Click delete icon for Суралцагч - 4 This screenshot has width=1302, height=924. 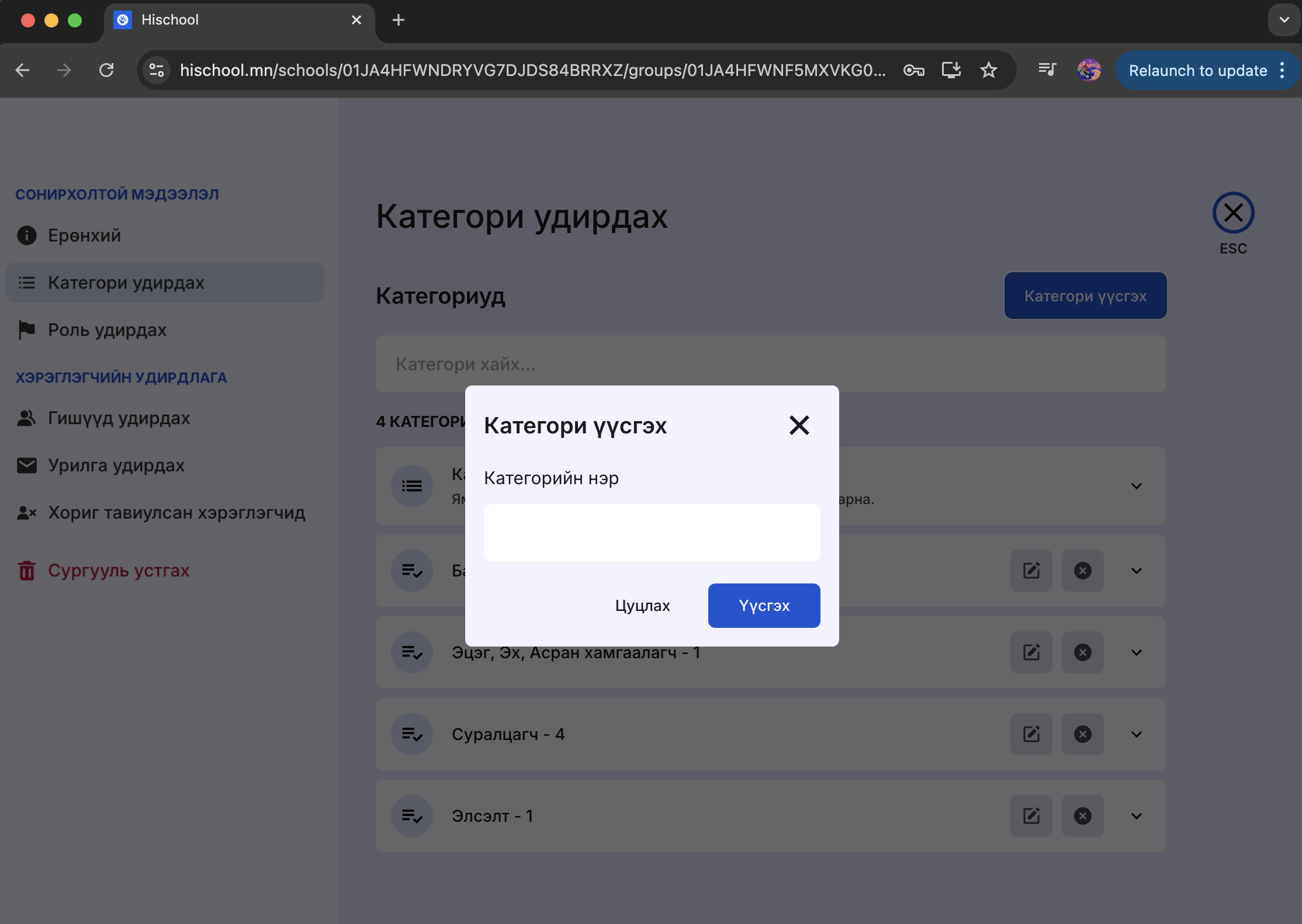pos(1082,734)
